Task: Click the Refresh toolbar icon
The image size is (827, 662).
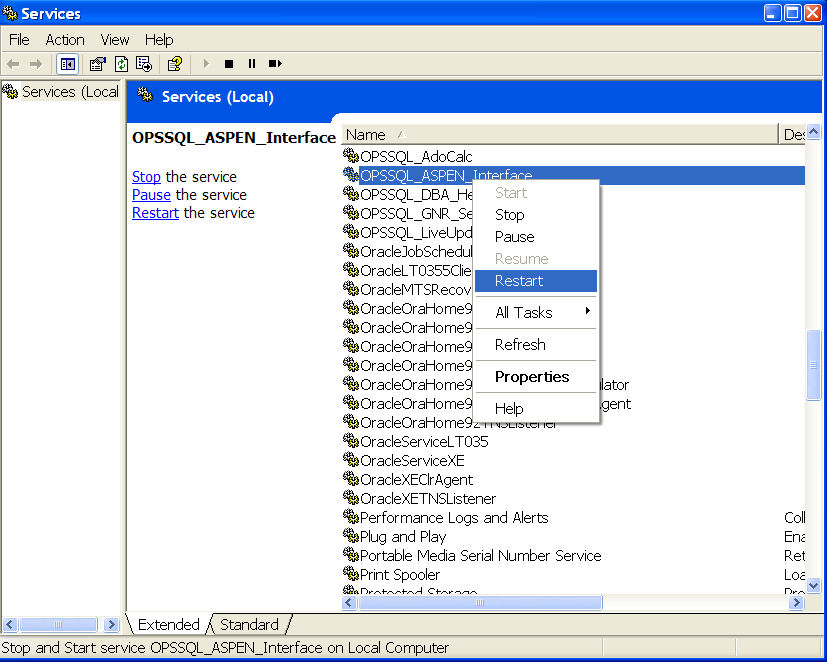Action: [121, 64]
